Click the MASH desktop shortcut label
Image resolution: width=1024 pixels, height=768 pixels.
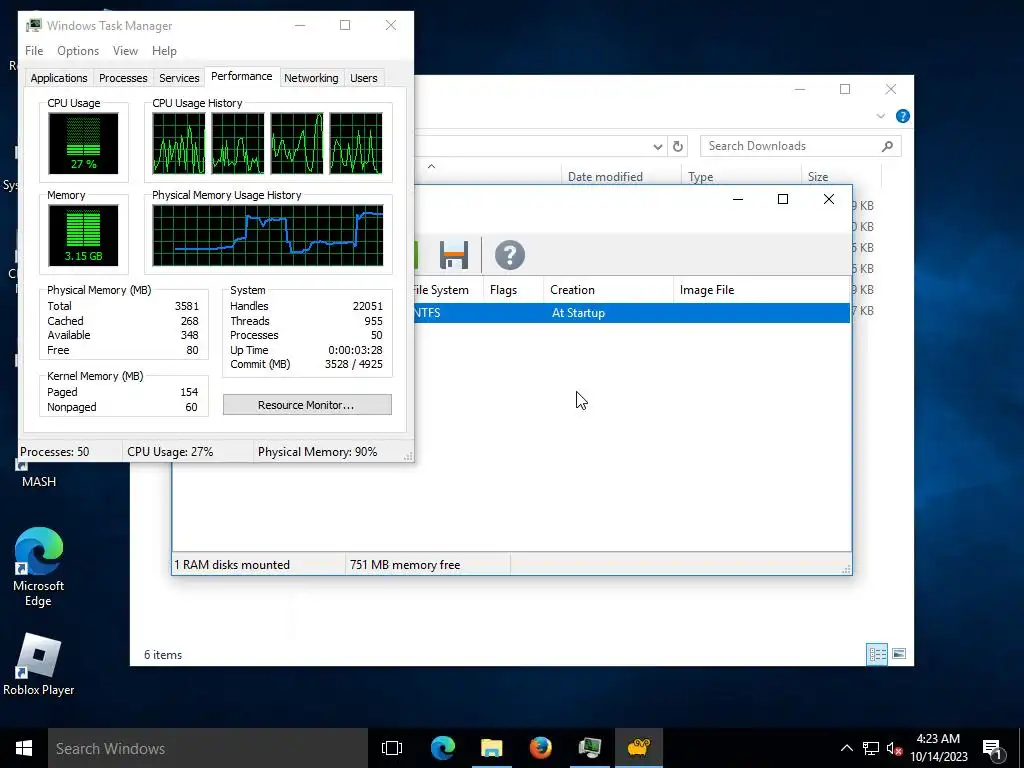(x=39, y=481)
